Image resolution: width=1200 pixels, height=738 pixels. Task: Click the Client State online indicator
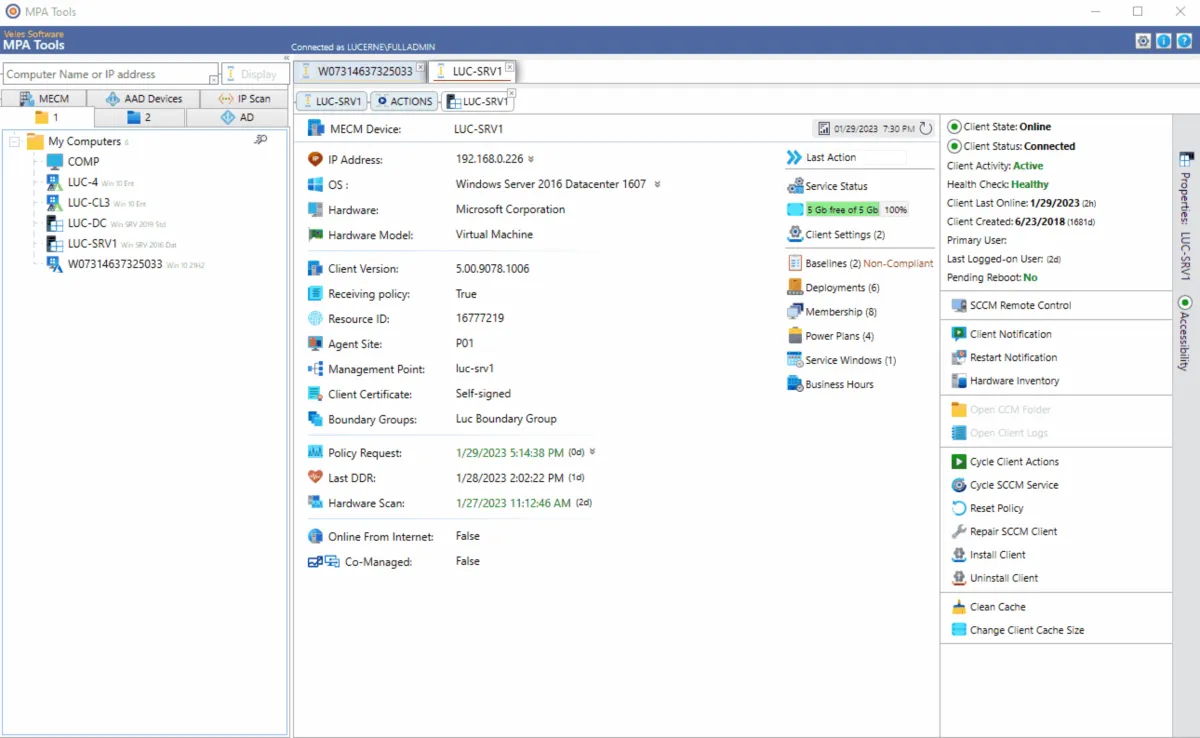(953, 127)
